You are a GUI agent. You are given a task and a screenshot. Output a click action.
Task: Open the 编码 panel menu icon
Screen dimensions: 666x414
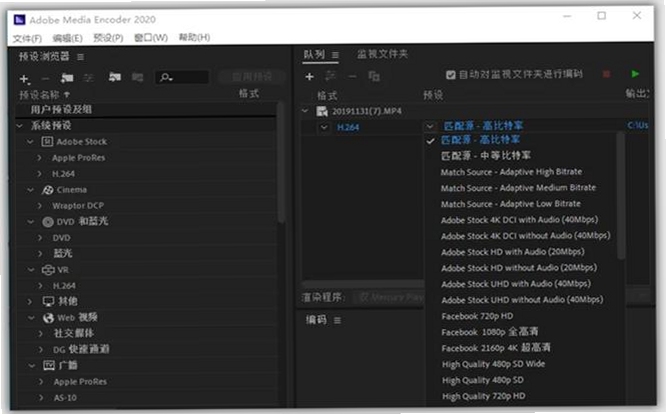pos(337,320)
